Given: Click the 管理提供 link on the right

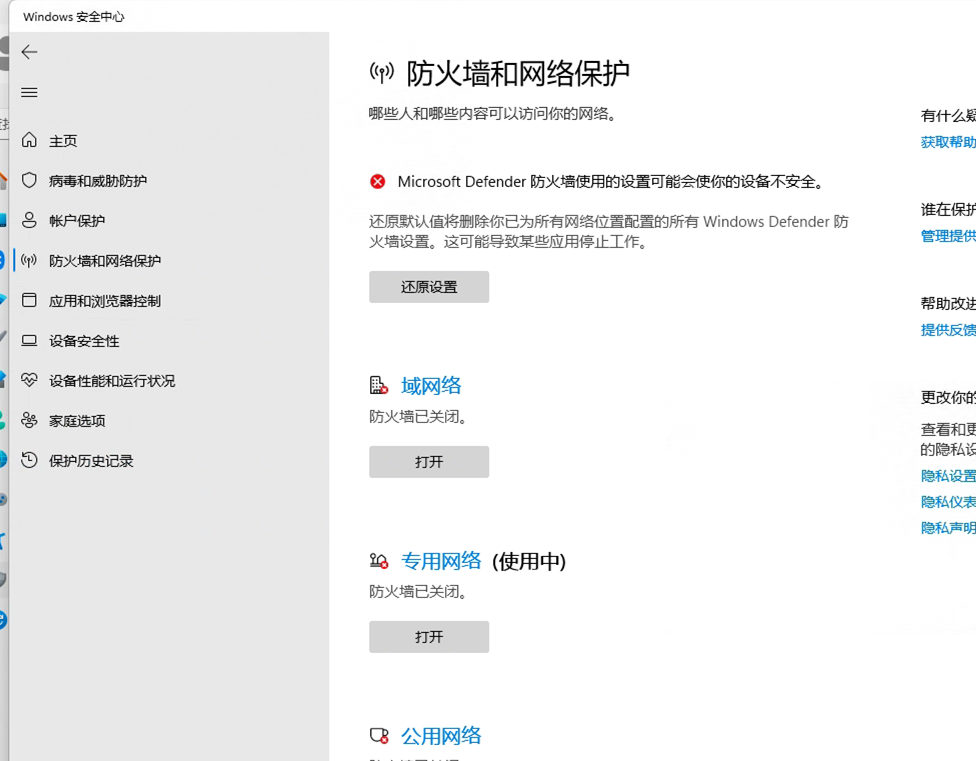Looking at the screenshot, I should tap(948, 236).
